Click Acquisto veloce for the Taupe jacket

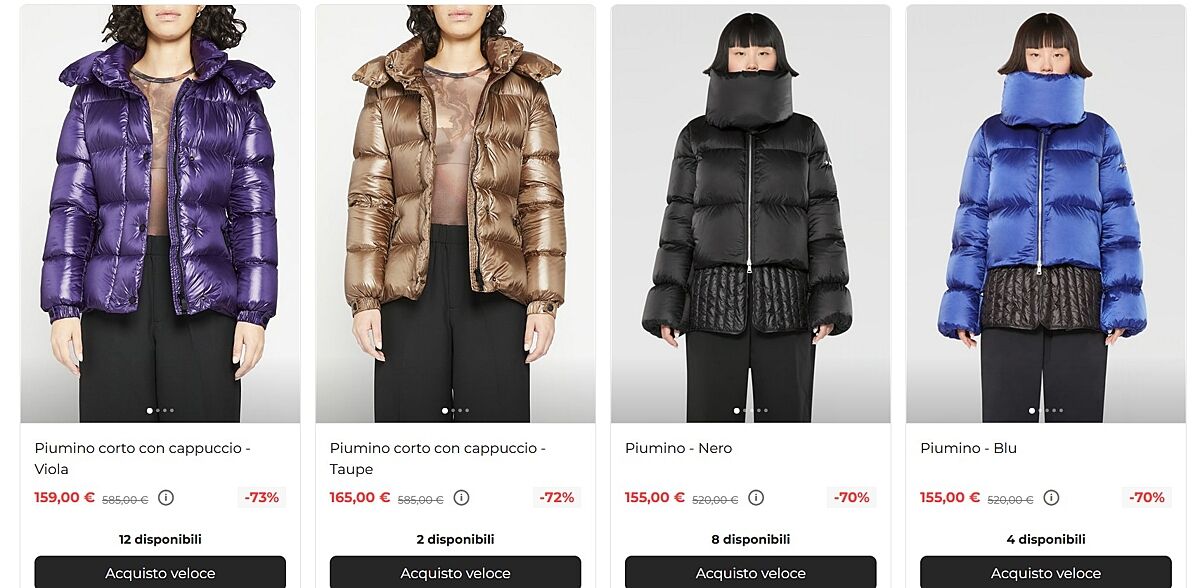[455, 573]
